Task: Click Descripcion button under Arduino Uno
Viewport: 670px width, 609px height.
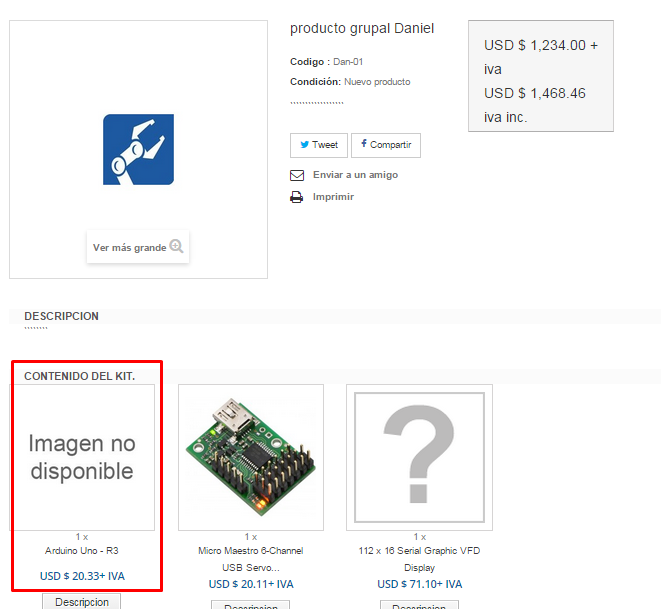Action: 82,601
